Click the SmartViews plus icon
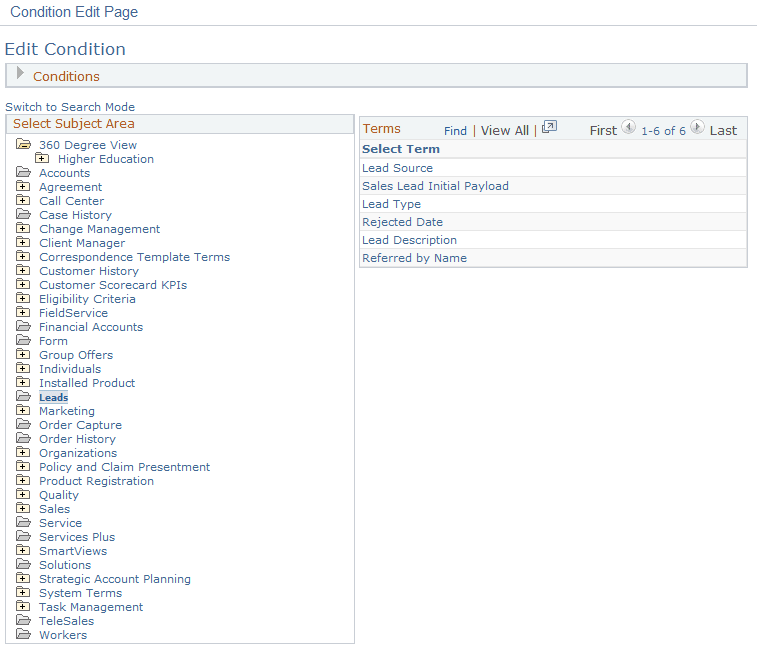 point(23,550)
